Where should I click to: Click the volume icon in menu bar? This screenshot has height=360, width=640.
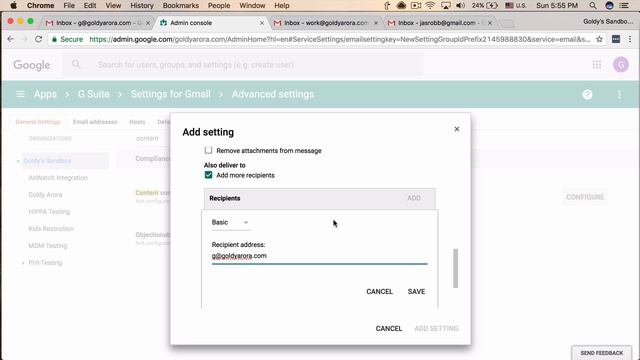click(x=460, y=5)
